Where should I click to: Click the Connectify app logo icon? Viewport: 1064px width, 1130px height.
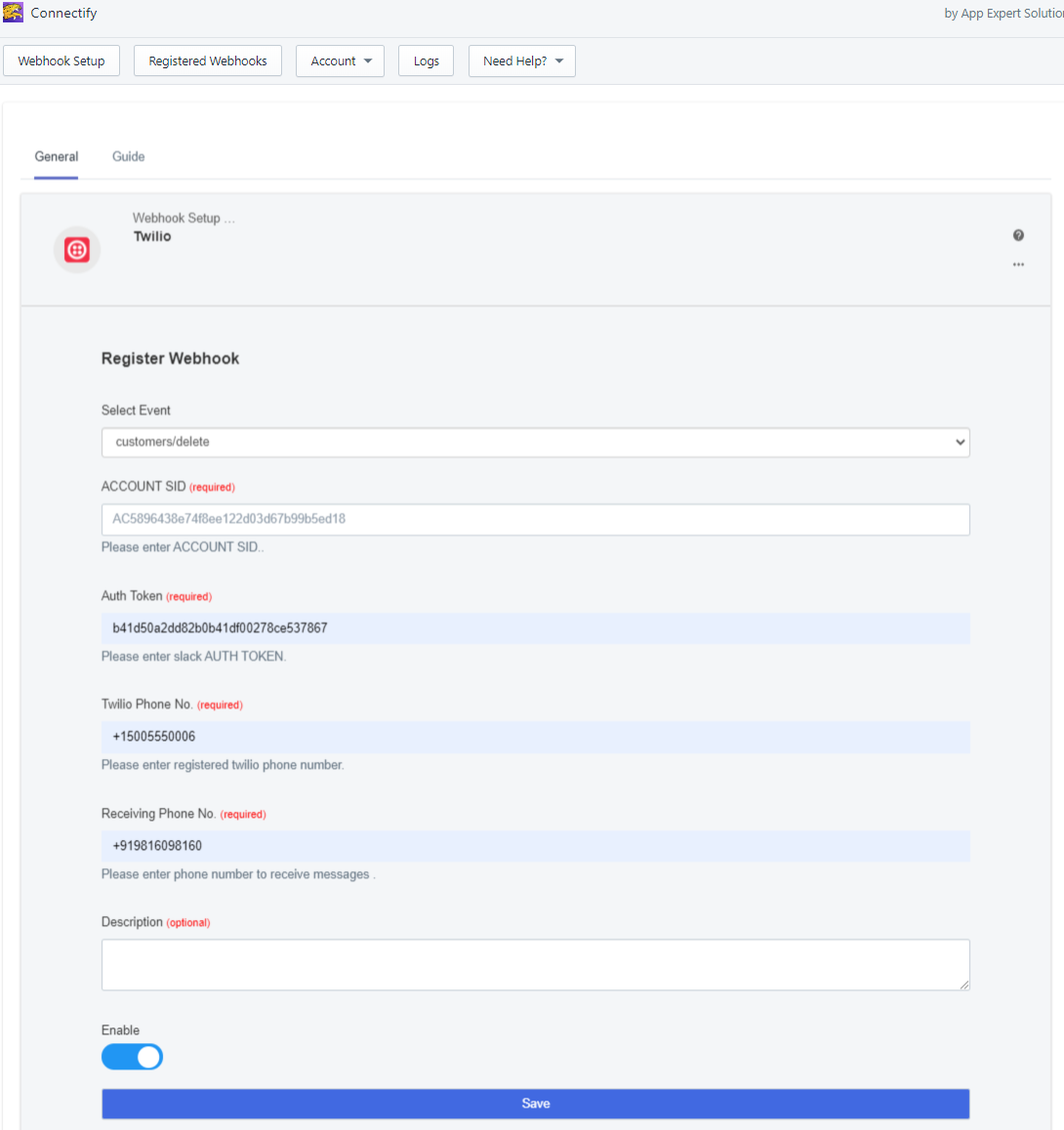pos(13,13)
